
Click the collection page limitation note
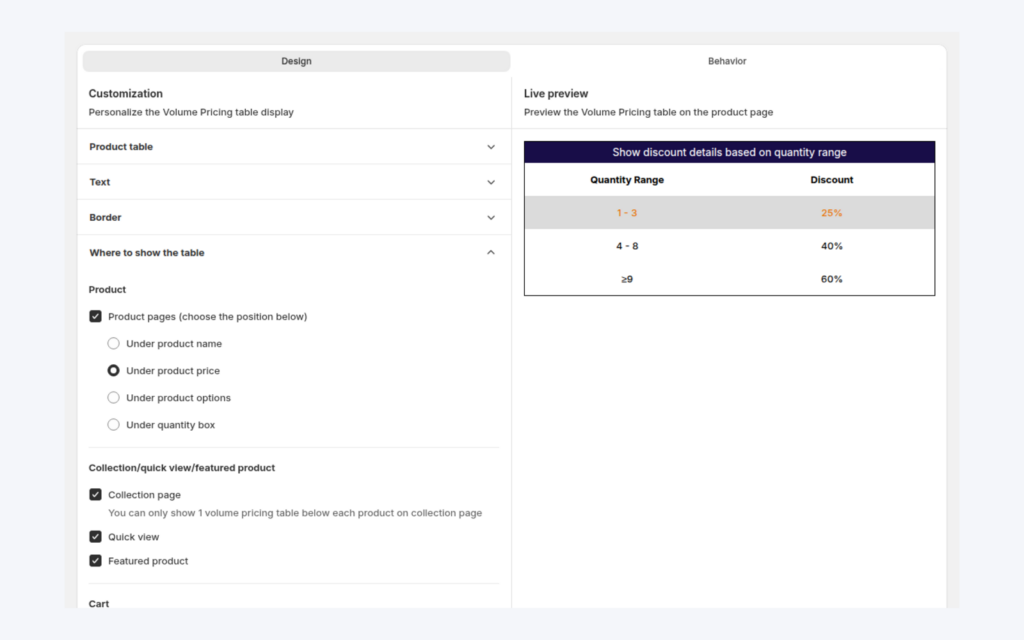[295, 513]
